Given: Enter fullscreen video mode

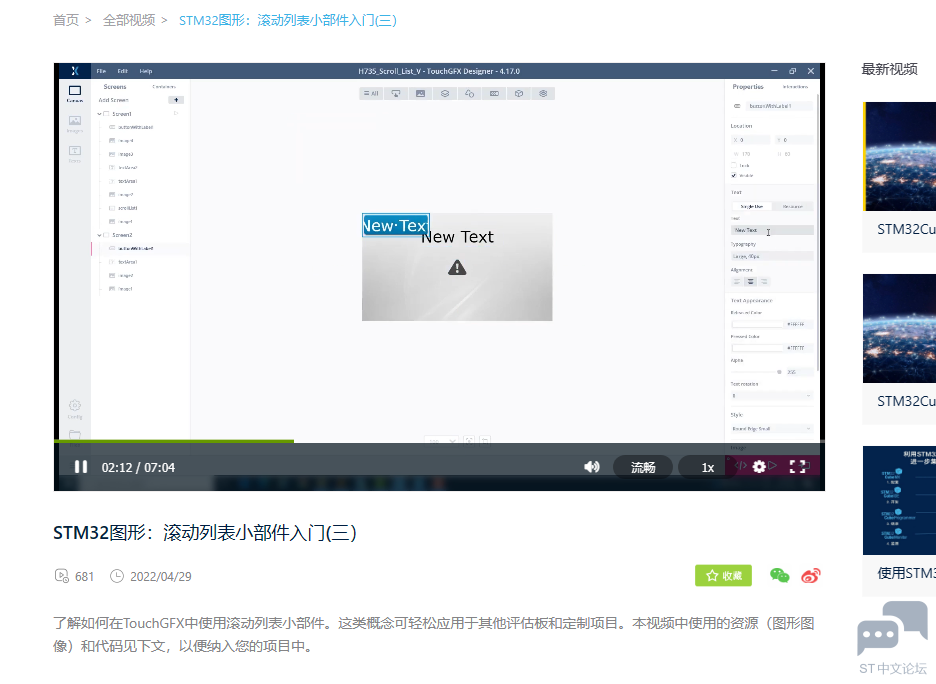Looking at the screenshot, I should [x=798, y=467].
